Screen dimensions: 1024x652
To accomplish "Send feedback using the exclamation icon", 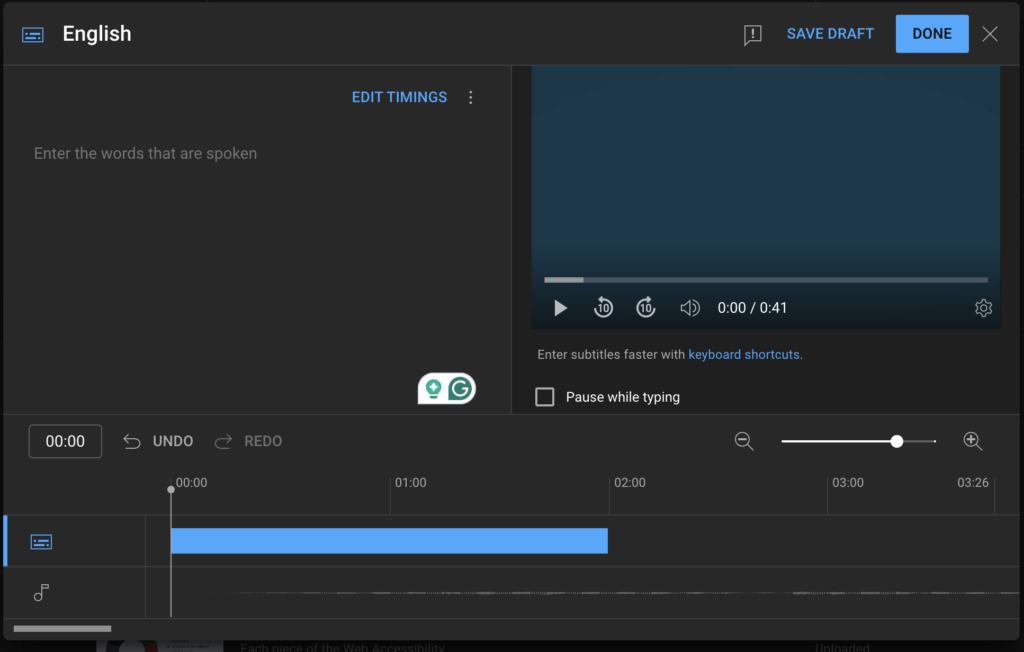I will (x=752, y=33).
